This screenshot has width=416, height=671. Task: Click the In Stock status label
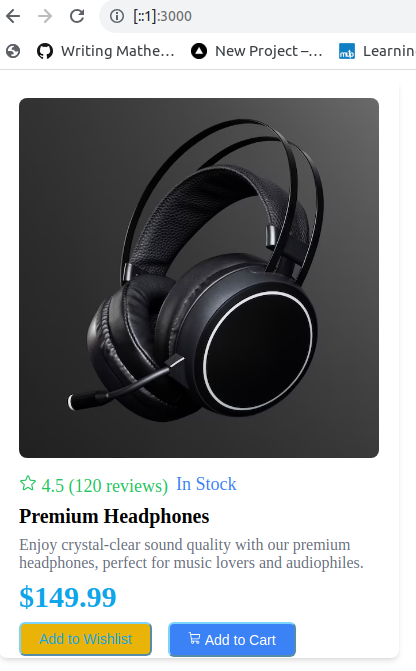coord(206,484)
